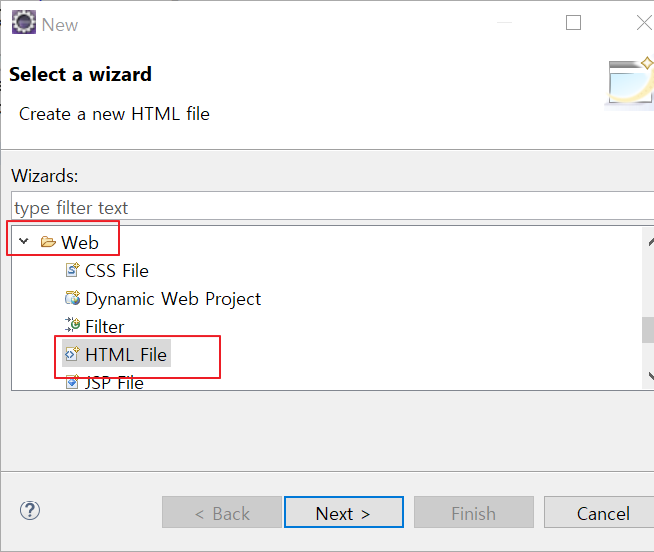The width and height of the screenshot is (654, 552).
Task: Select the Dynamic Web Project entry
Action: click(173, 299)
